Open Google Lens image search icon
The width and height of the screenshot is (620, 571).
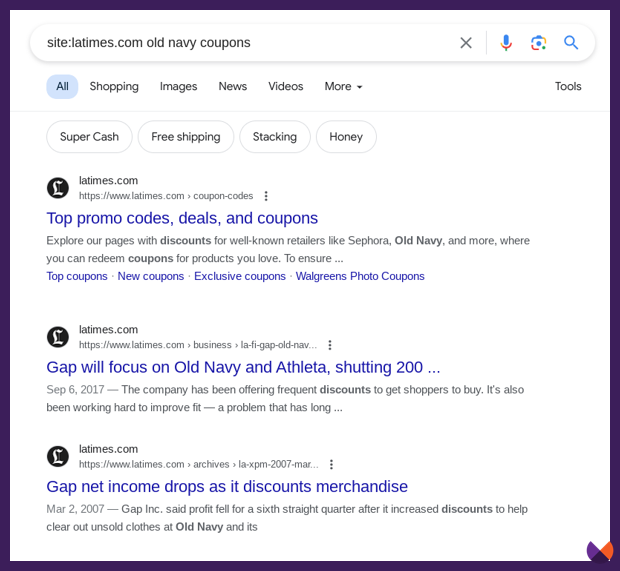(x=538, y=43)
